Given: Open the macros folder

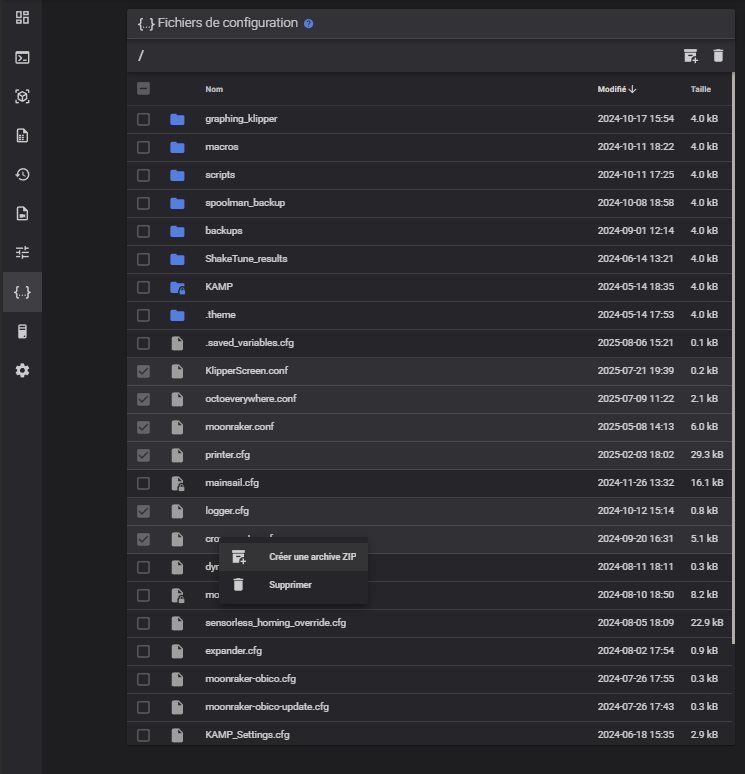Looking at the screenshot, I should click(x=222, y=147).
